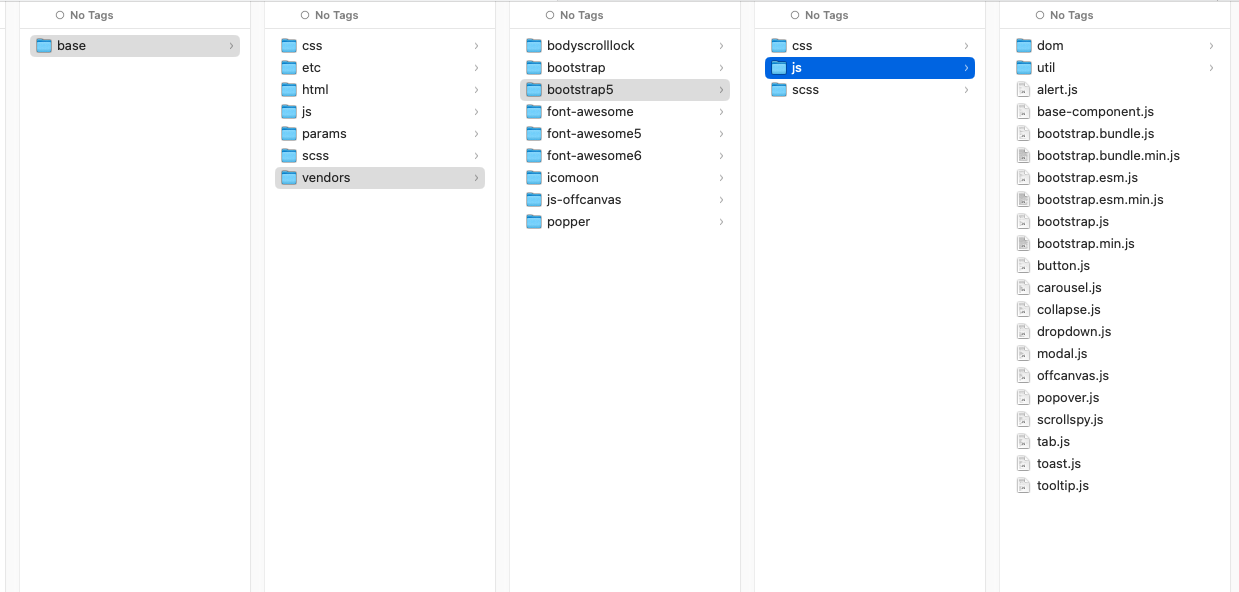
Task: Expand css chevron inside bootstrap5 folder
Action: (966, 46)
